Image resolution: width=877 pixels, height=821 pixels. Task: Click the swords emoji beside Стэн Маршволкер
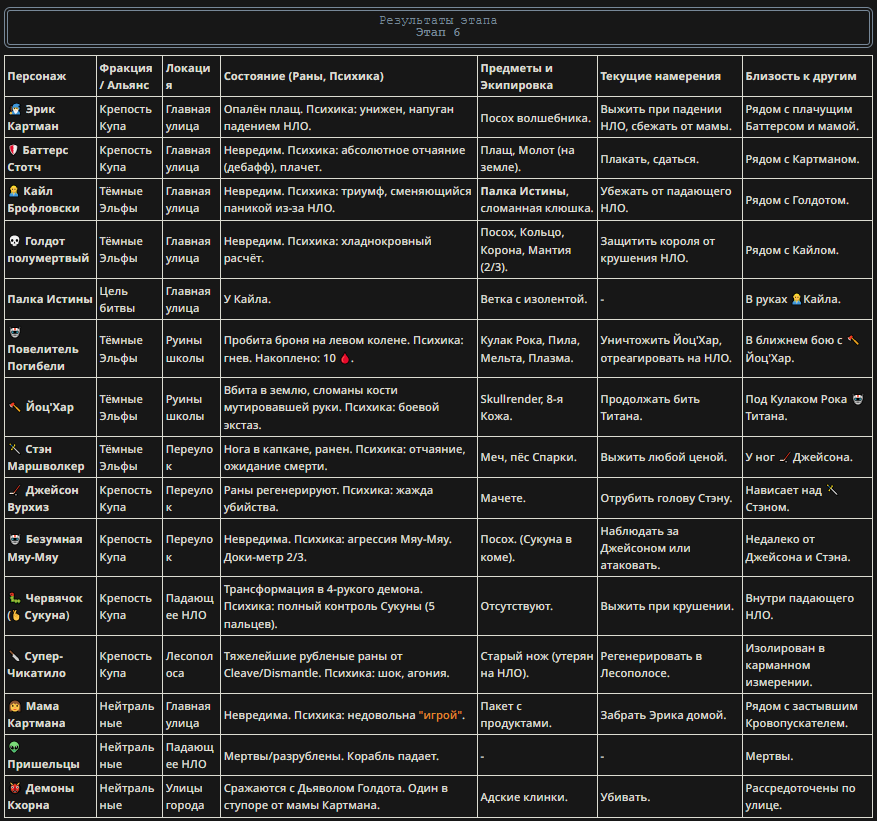tap(14, 449)
